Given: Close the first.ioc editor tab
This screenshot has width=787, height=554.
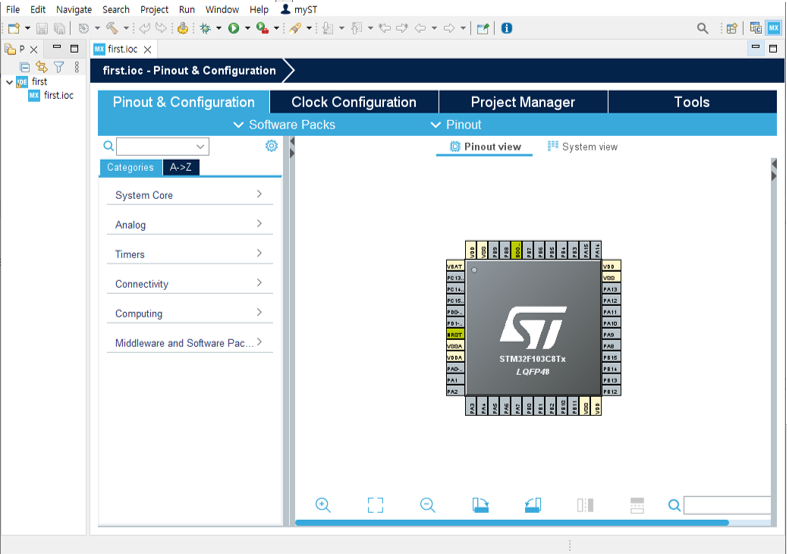Looking at the screenshot, I should click(147, 49).
